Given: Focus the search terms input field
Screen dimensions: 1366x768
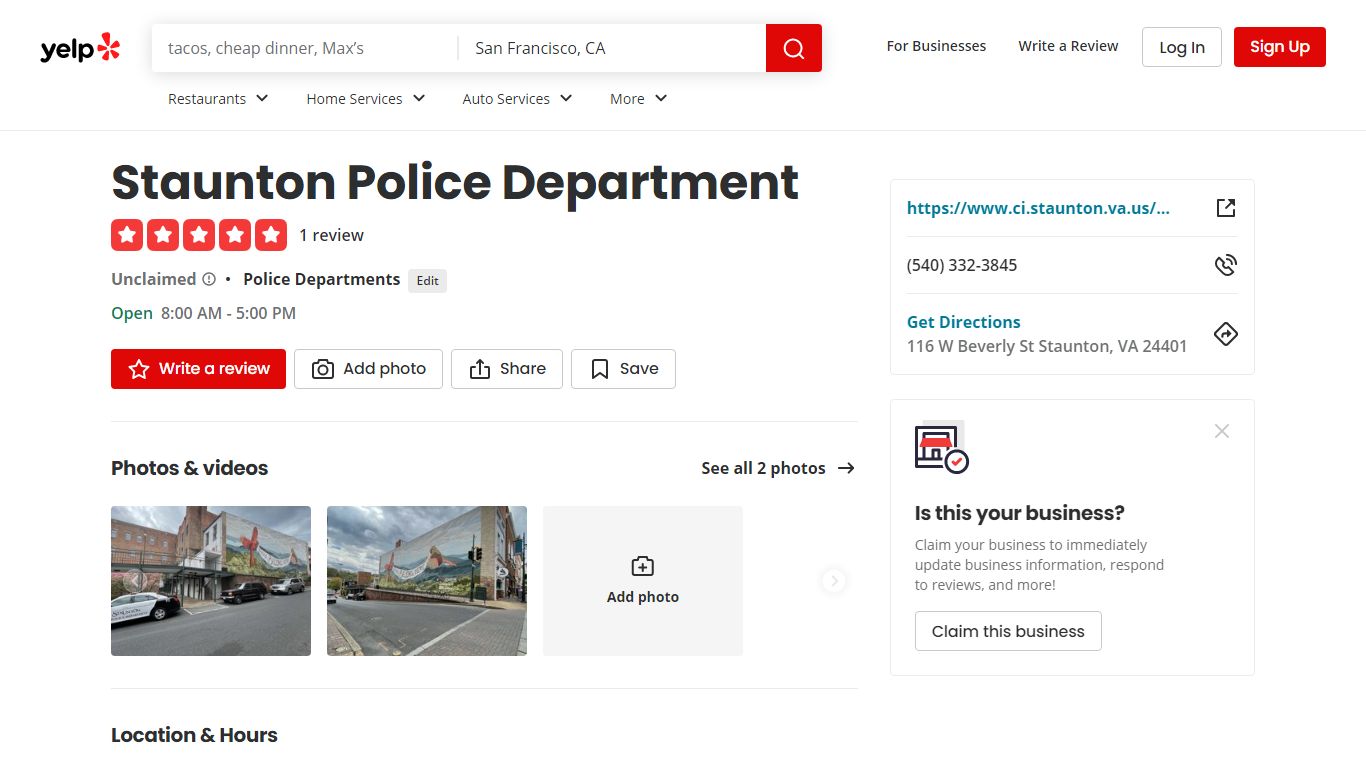Looking at the screenshot, I should [x=305, y=48].
